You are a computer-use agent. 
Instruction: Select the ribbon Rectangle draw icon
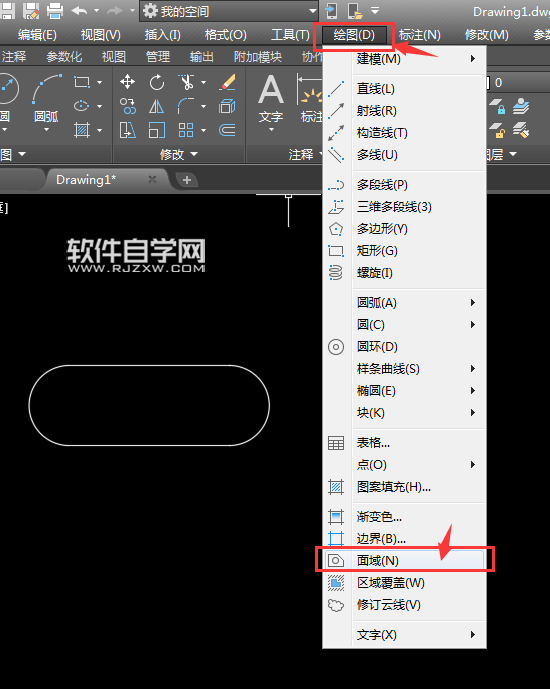pos(82,82)
